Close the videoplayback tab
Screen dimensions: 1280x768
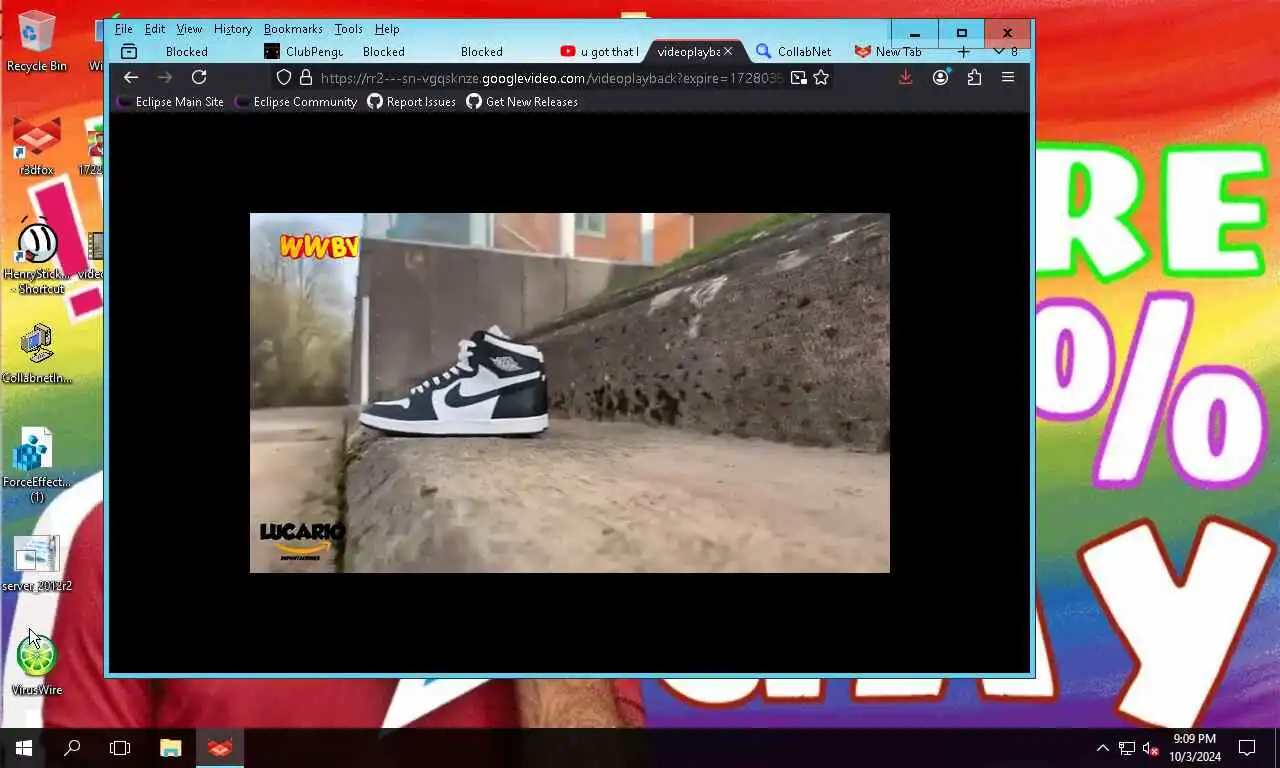point(728,51)
